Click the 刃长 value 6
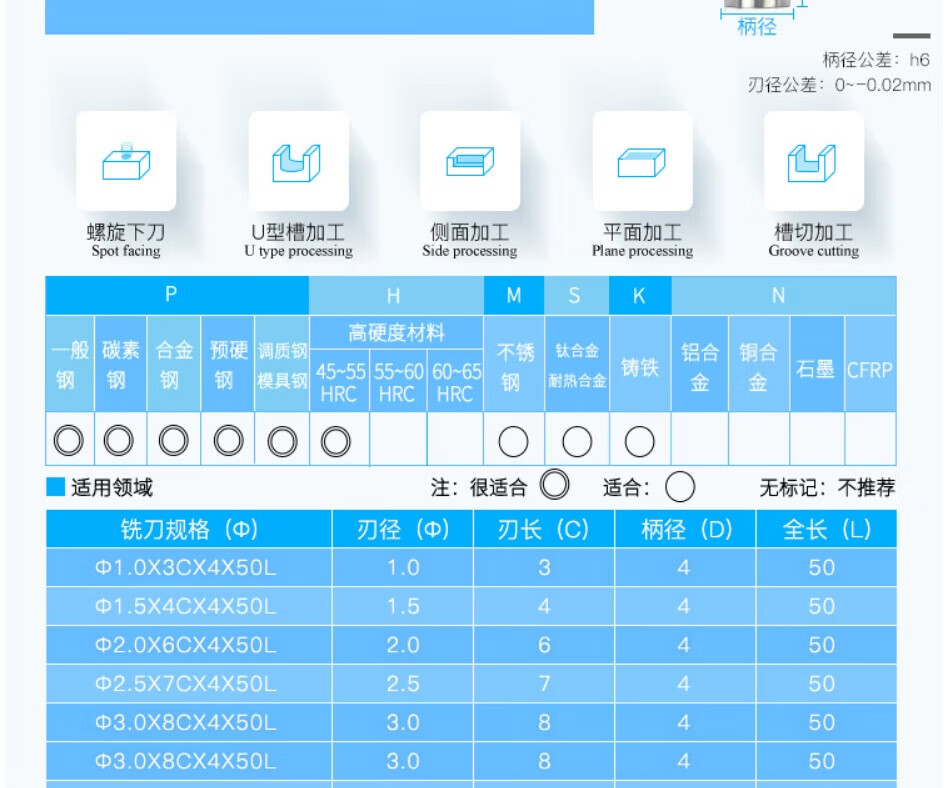 coord(544,645)
